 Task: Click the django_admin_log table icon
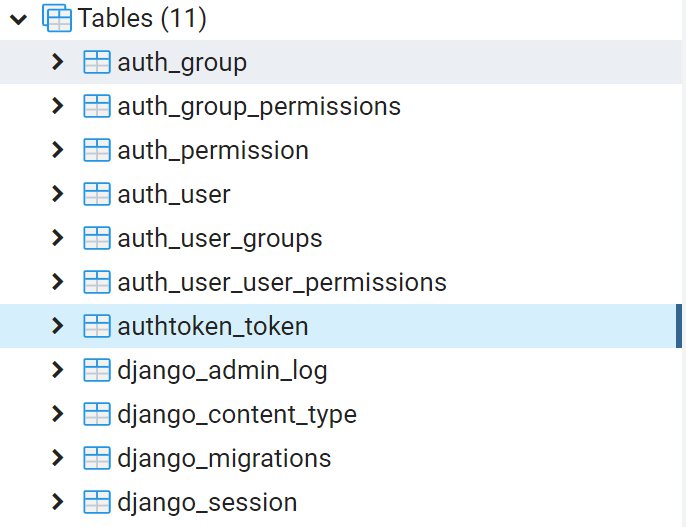click(x=97, y=371)
